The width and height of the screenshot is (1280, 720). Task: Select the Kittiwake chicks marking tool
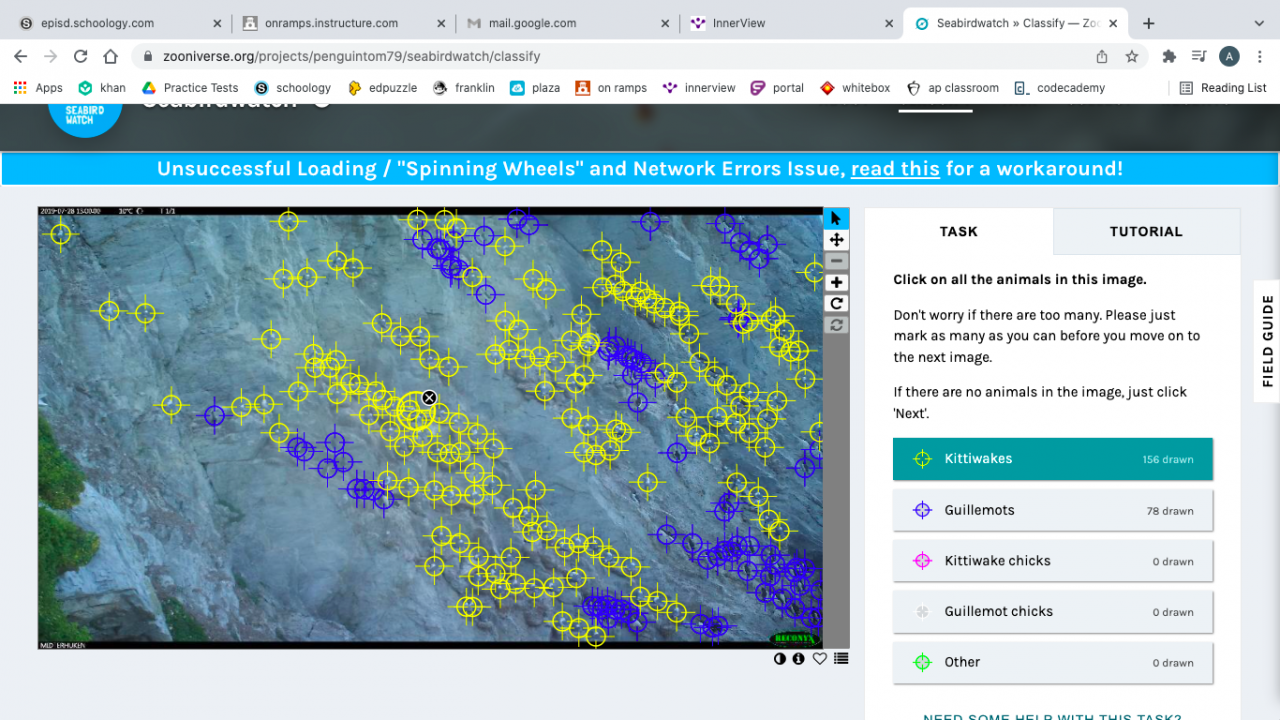click(x=1053, y=561)
